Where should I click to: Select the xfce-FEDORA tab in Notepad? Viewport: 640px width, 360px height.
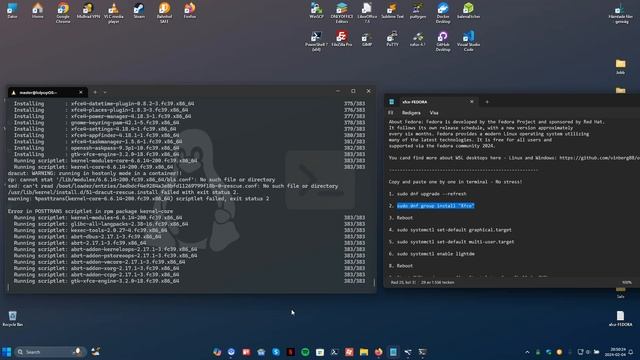click(x=432, y=102)
